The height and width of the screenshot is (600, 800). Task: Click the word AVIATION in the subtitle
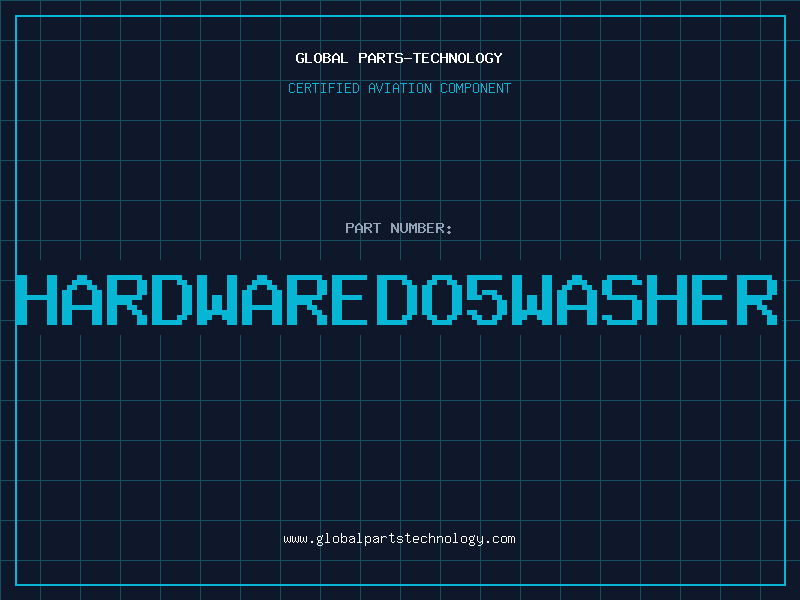click(398, 88)
